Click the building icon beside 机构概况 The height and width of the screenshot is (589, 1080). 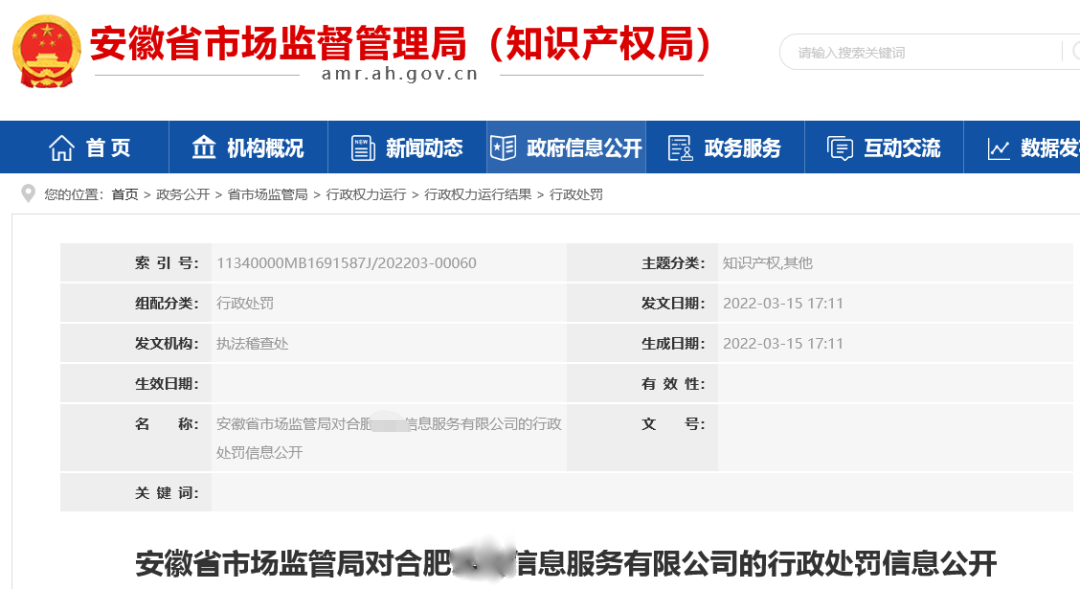tap(204, 148)
